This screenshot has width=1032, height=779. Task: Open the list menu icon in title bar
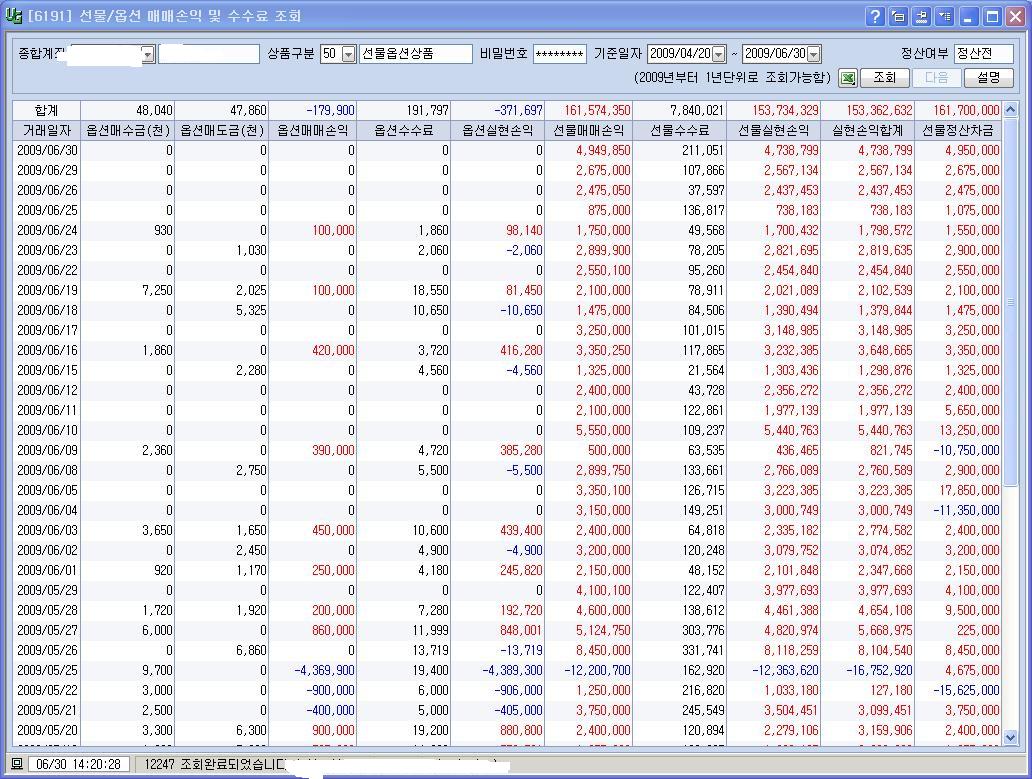click(945, 16)
